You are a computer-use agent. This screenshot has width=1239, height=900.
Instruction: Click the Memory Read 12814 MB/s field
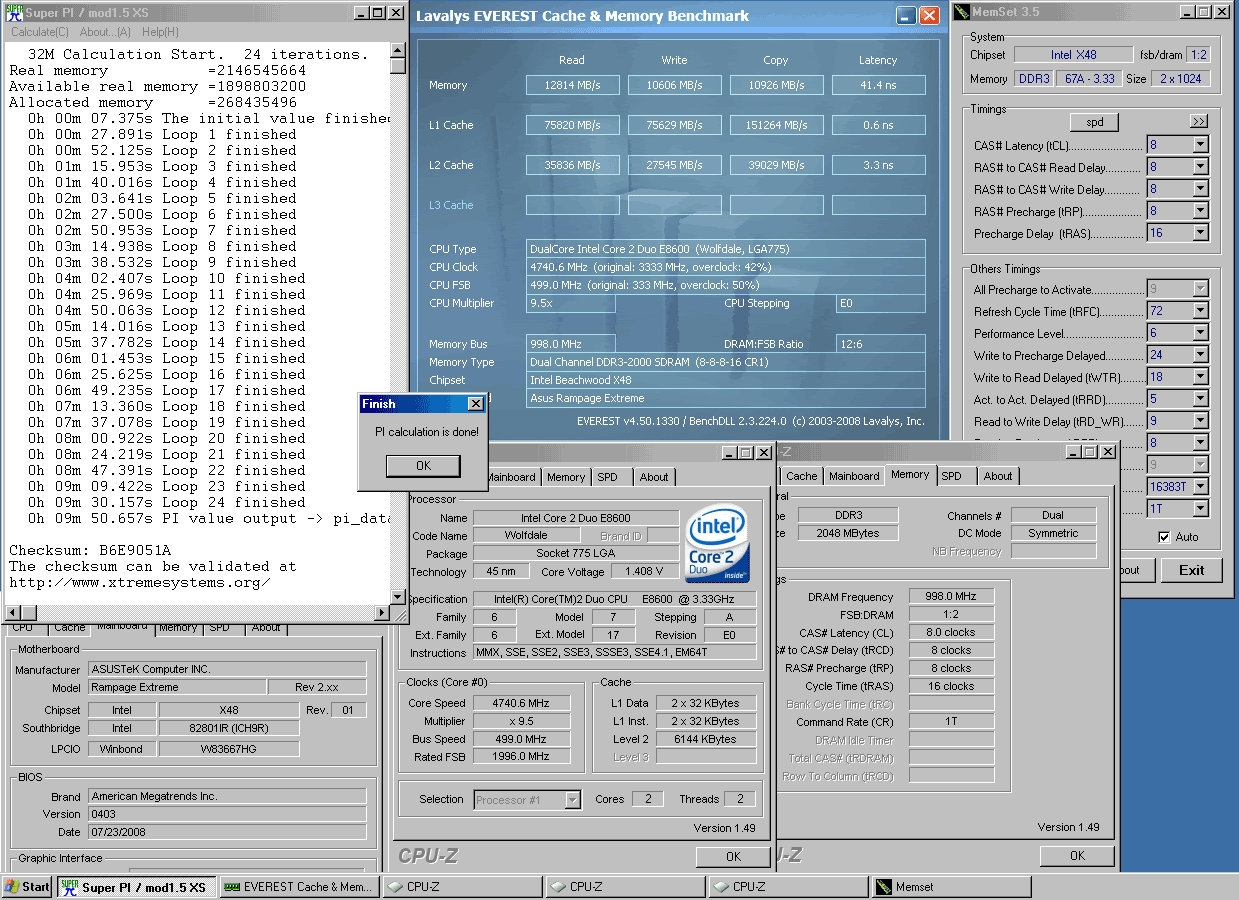click(573, 86)
